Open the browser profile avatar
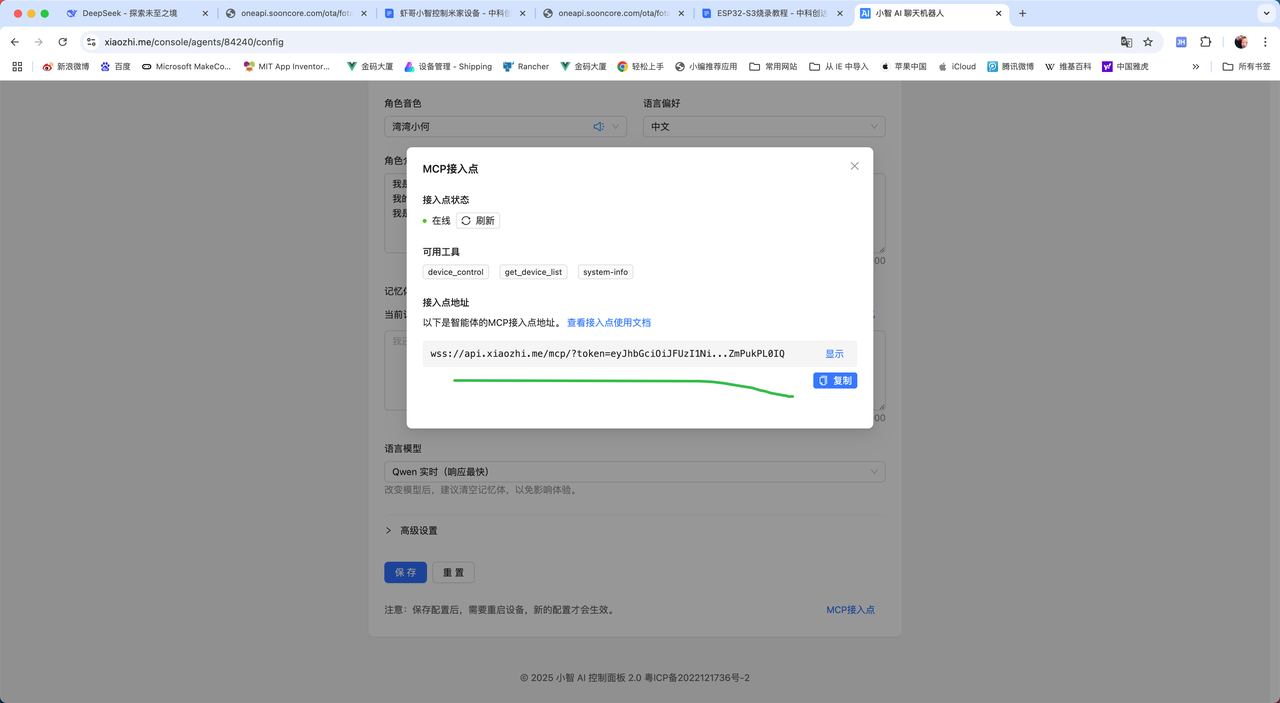Screen dimensions: 1280x703 click(1240, 42)
